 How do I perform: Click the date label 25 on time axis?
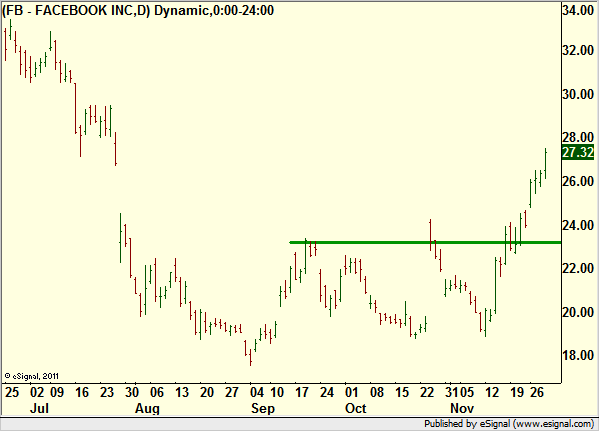click(11, 392)
